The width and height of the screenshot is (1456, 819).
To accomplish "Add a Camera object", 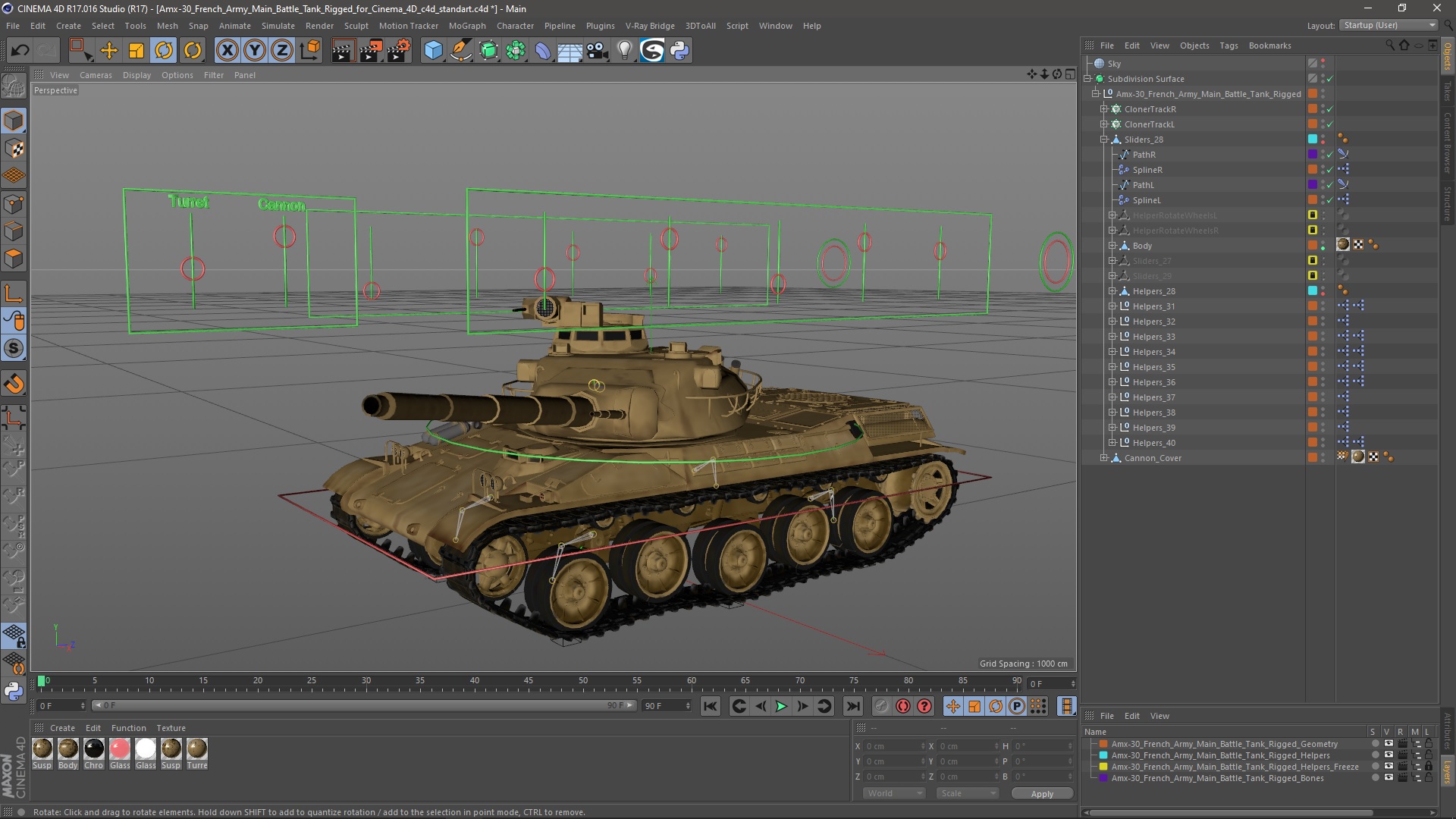I will click(x=598, y=51).
